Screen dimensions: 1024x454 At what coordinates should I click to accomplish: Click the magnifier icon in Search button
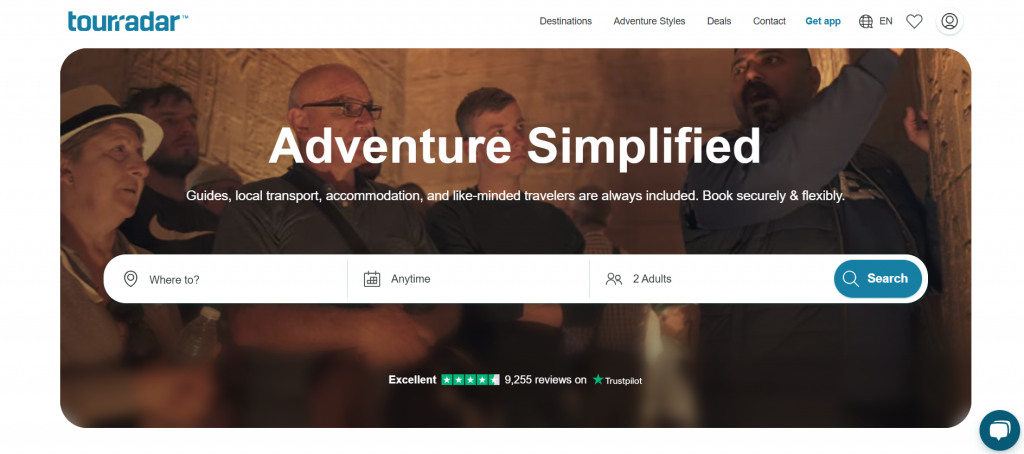(x=850, y=279)
